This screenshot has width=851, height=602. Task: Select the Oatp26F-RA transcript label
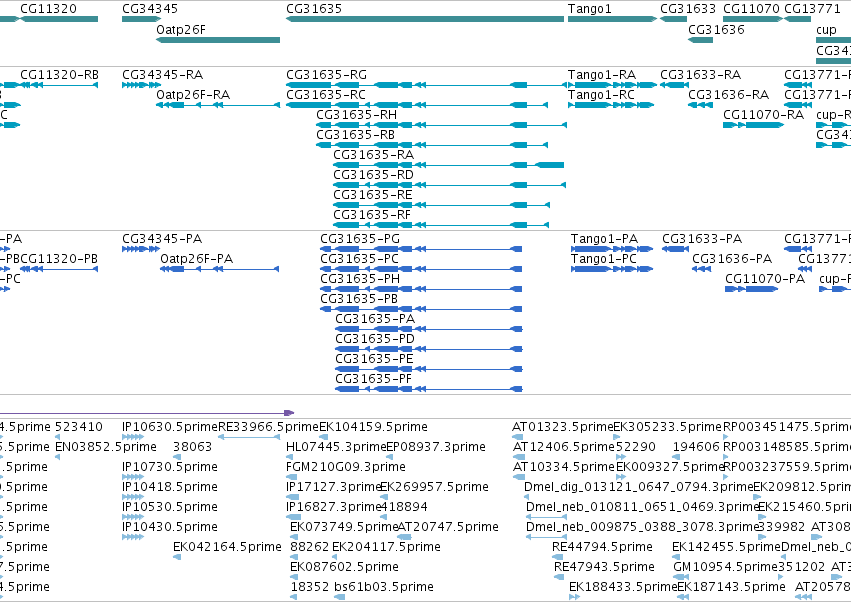pos(193,94)
